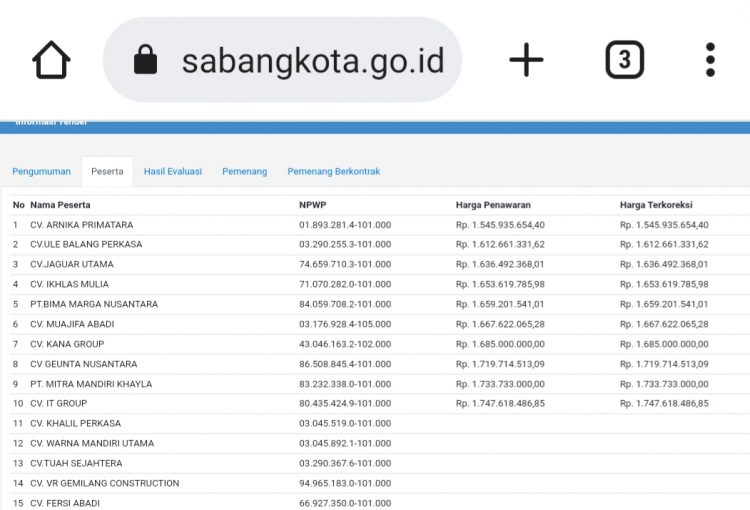This screenshot has width=750, height=510.
Task: Tap the browser home icon
Action: click(x=51, y=60)
